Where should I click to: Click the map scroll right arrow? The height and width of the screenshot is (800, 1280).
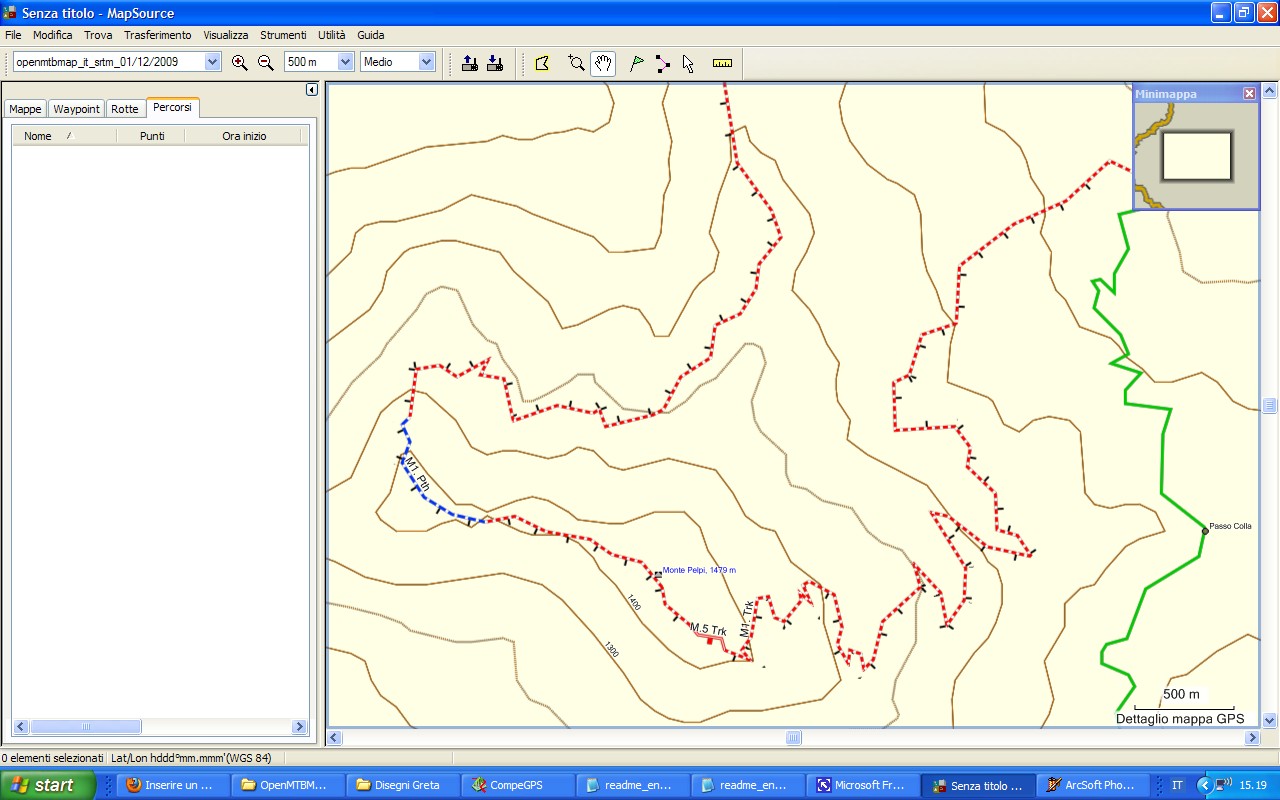pos(1252,738)
